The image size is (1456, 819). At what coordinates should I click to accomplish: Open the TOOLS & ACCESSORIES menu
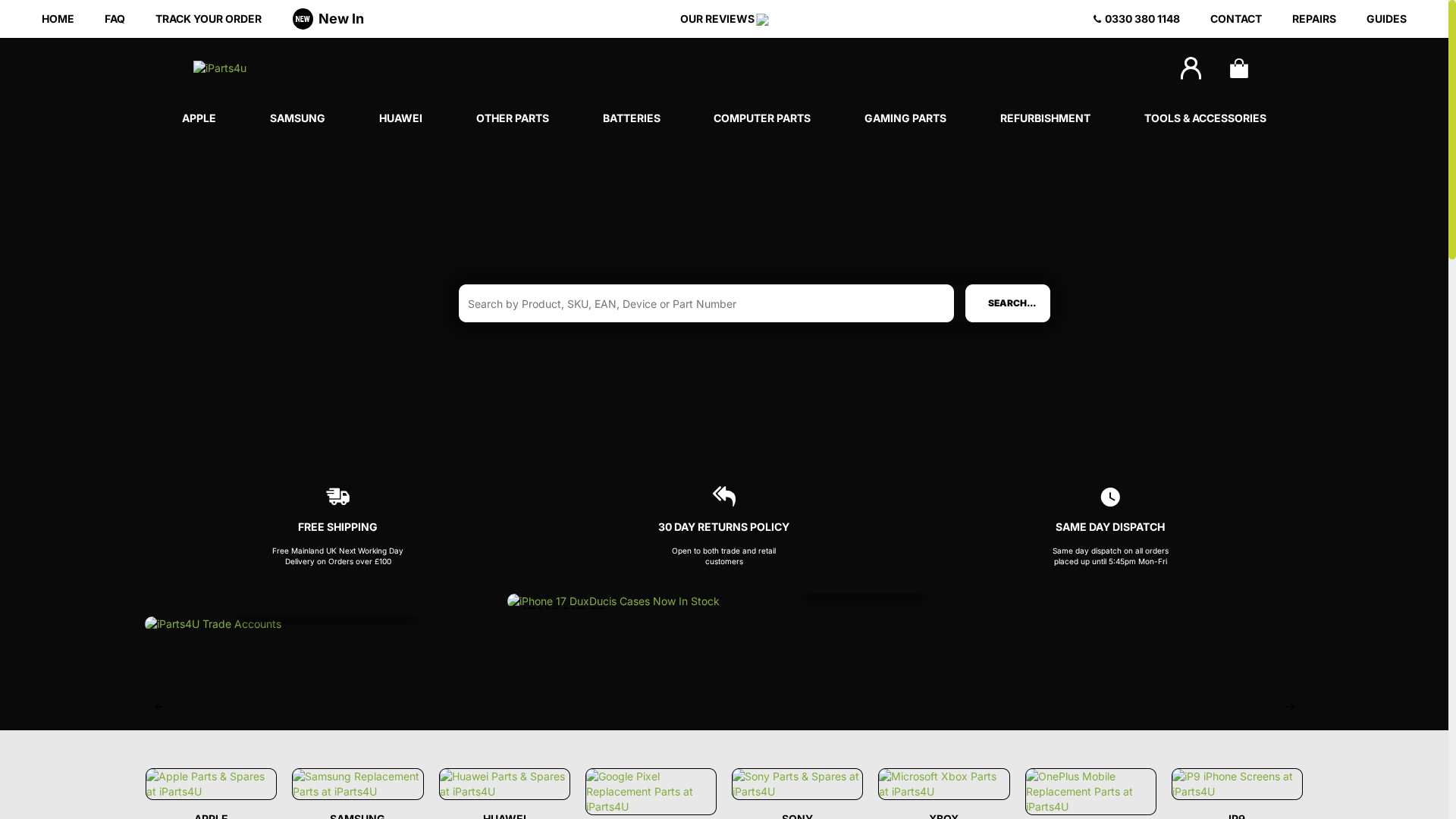tap(1205, 118)
